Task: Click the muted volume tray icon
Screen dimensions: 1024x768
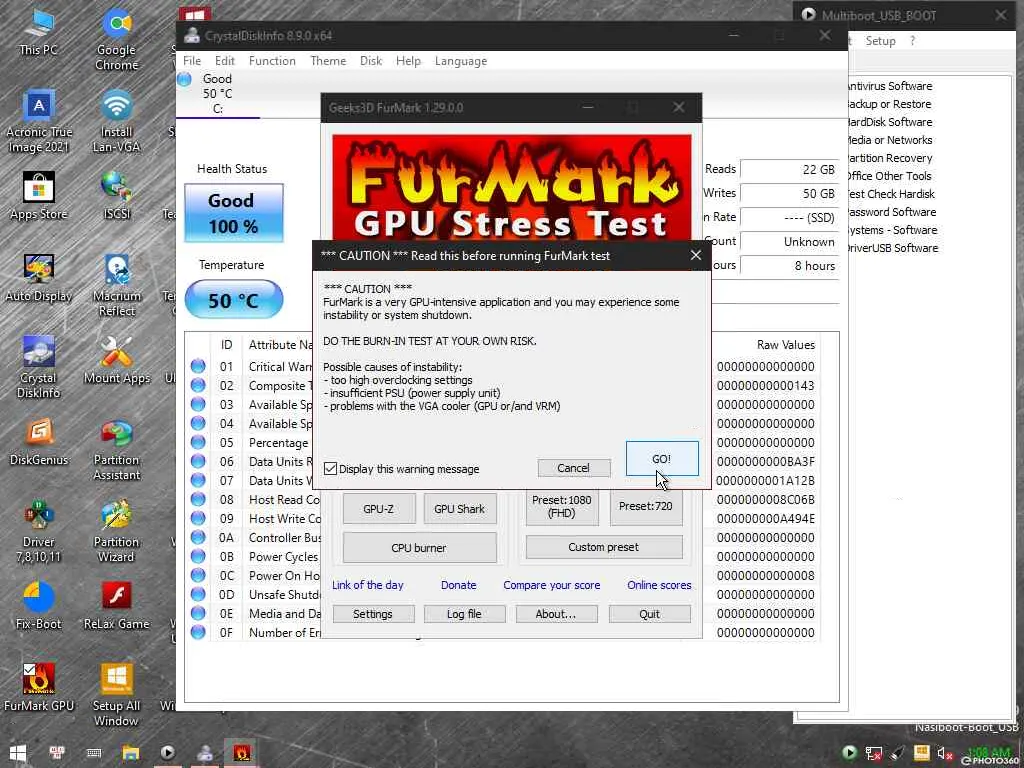Action: coord(945,754)
